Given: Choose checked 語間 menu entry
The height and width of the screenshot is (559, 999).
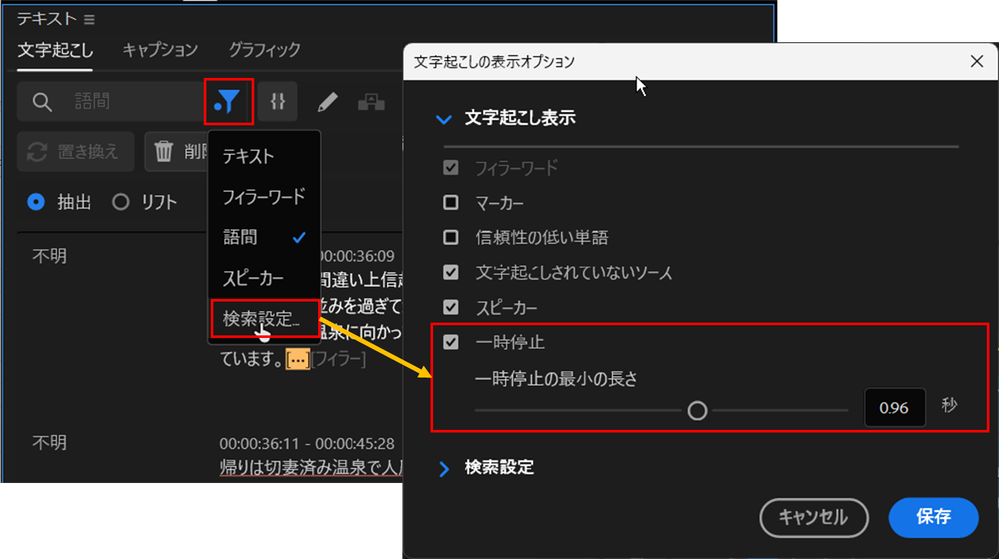Looking at the screenshot, I should [x=264, y=238].
